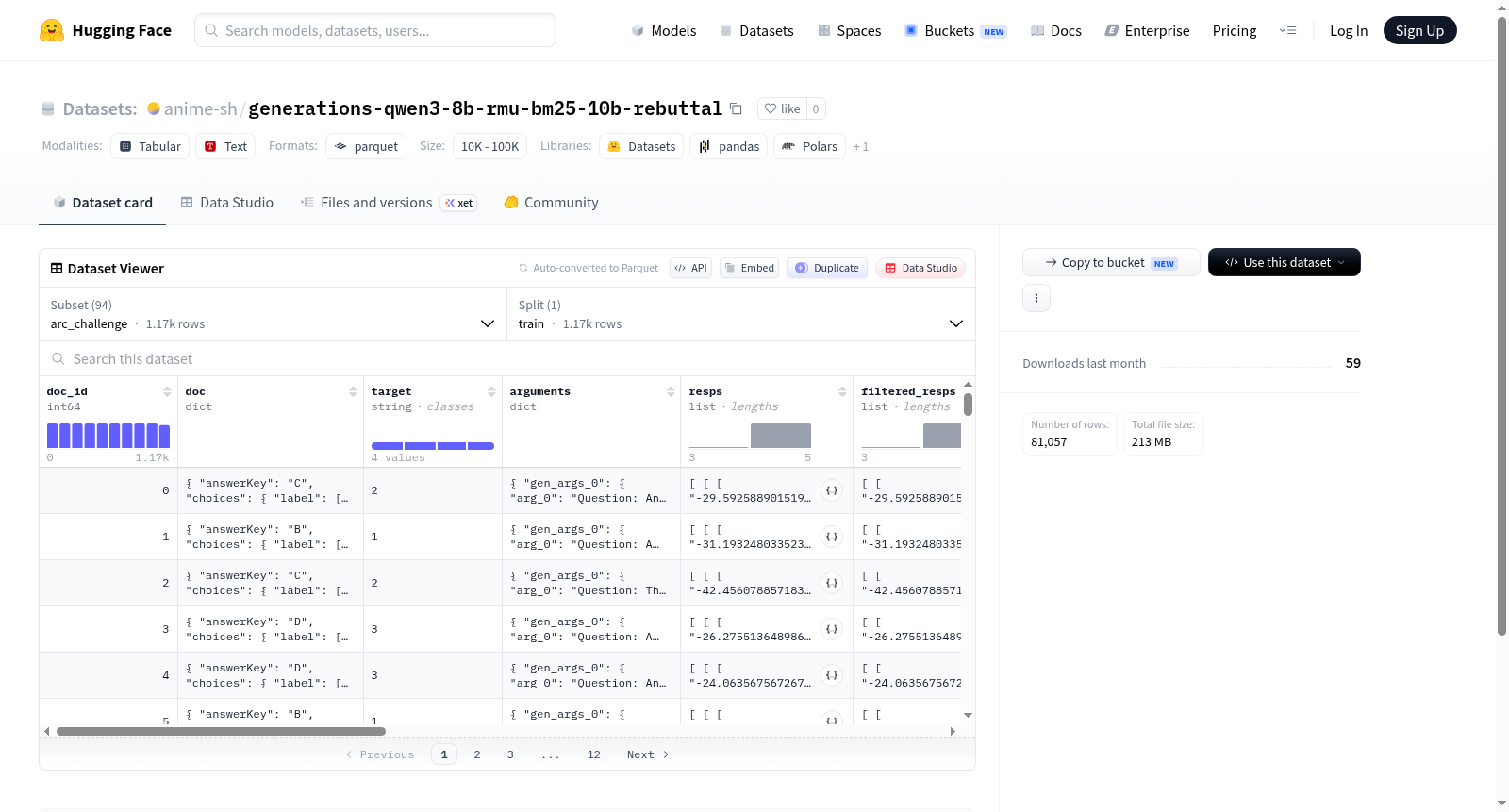The width and height of the screenshot is (1509, 812).
Task: Click the parquet format tag
Action: click(x=366, y=146)
